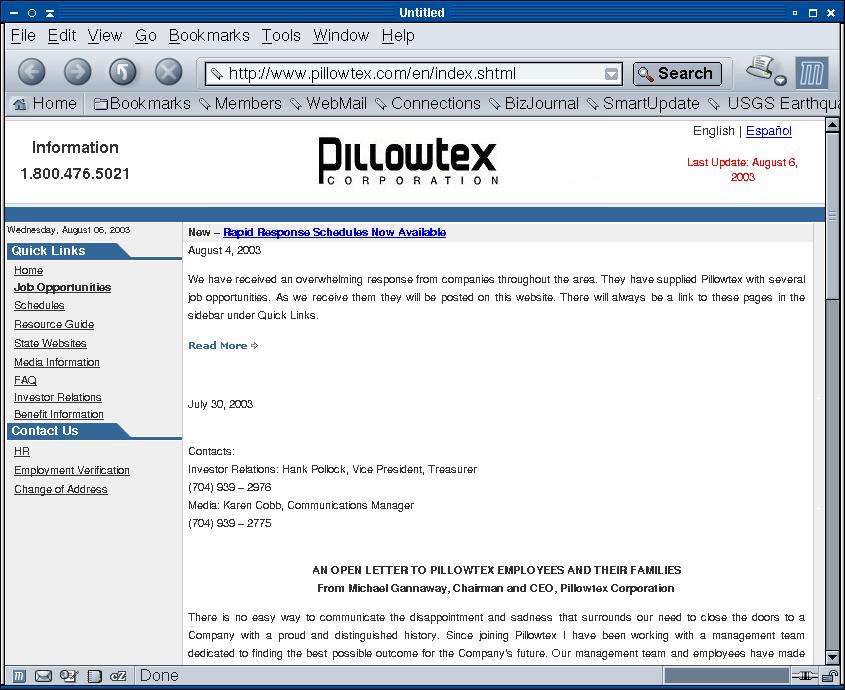Open Job Opportunities quick link
The width and height of the screenshot is (845, 690).
coord(63,287)
